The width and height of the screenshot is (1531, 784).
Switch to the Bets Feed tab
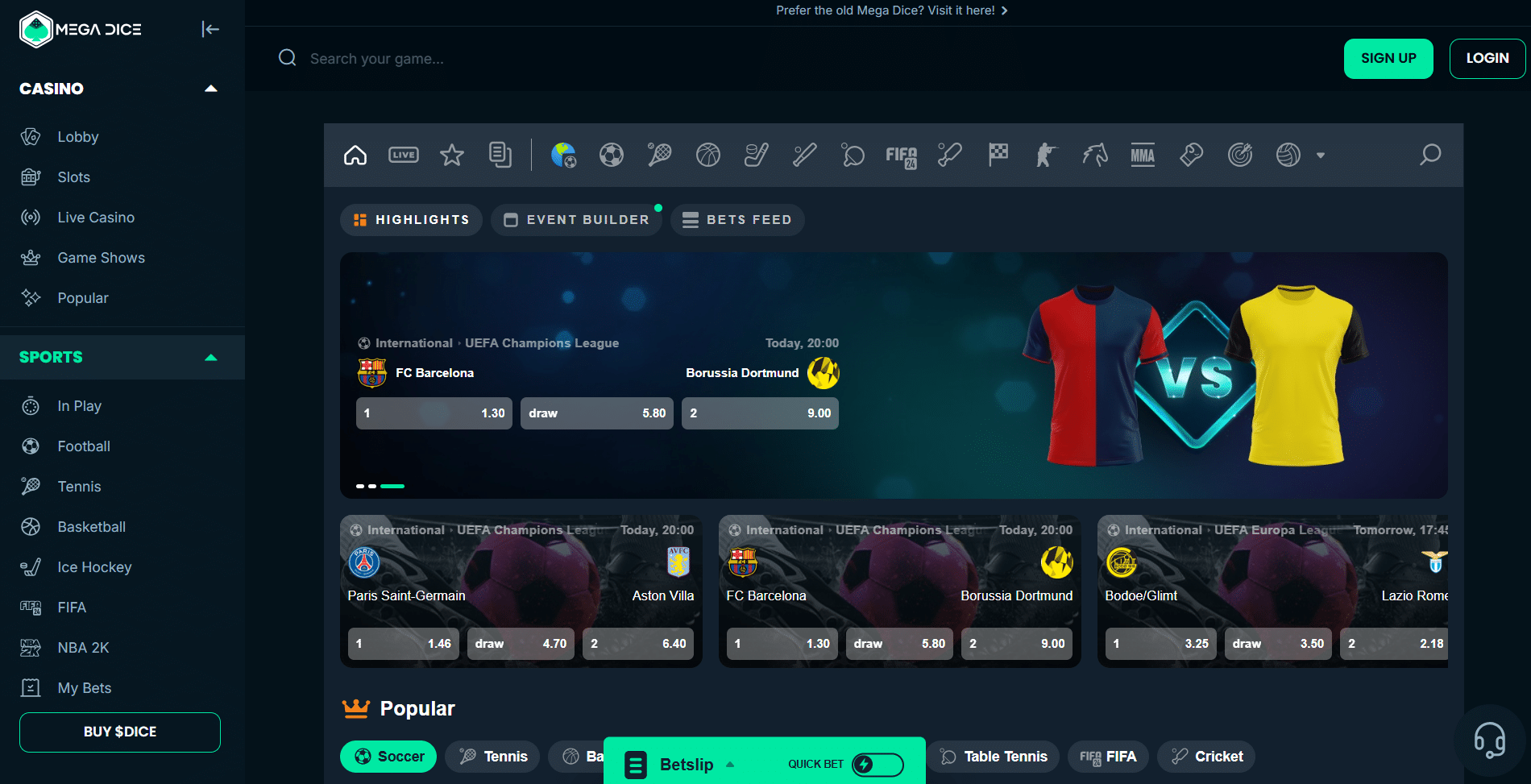point(737,220)
